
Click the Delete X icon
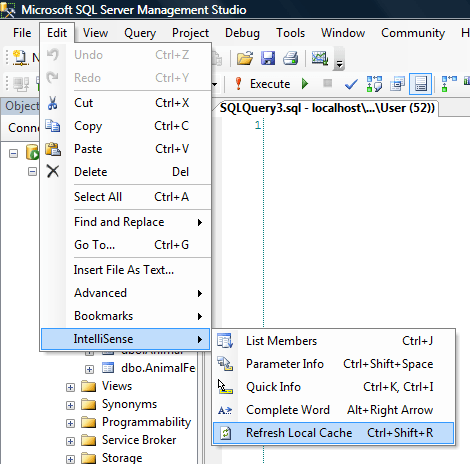coord(53,172)
